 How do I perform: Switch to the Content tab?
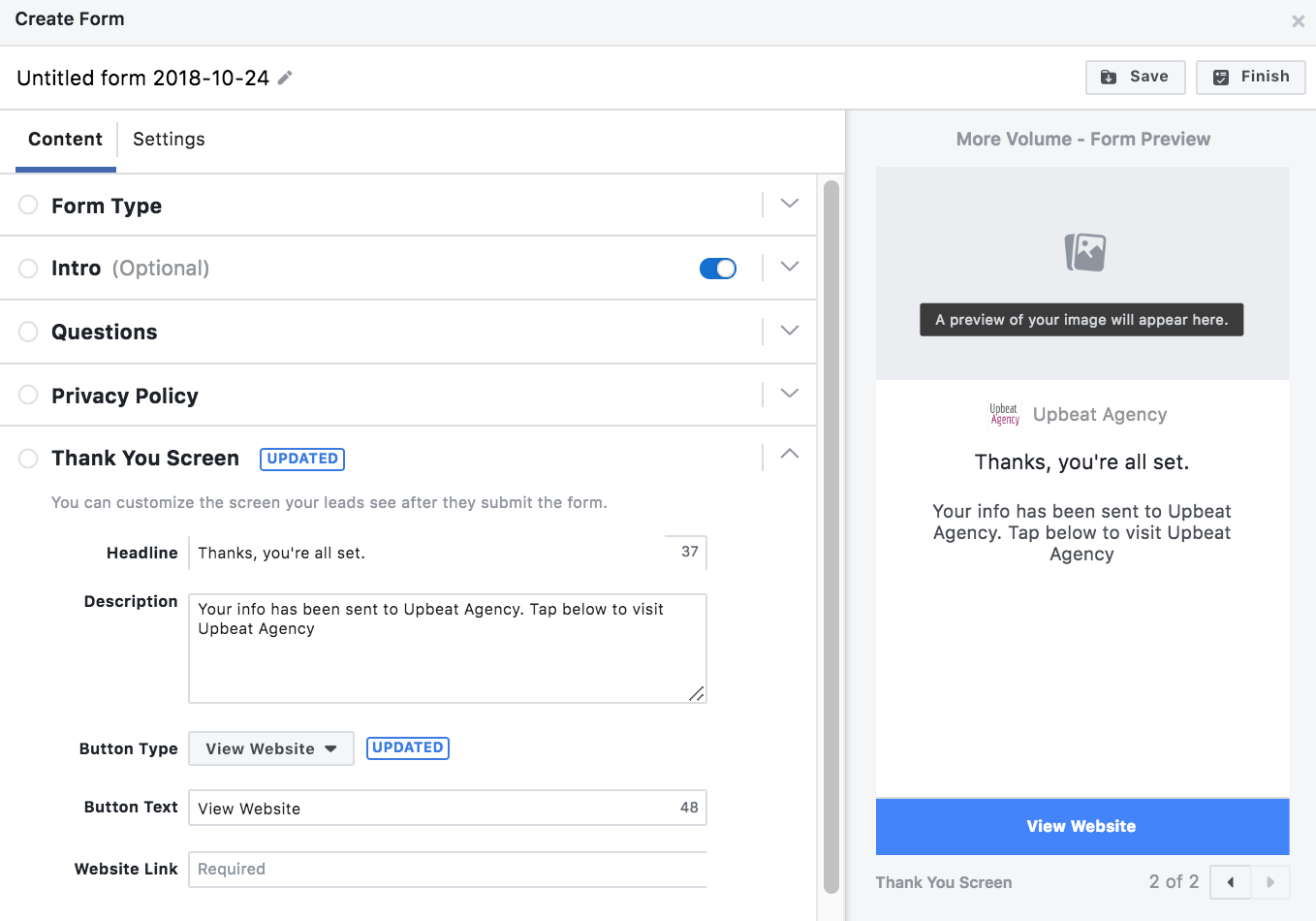click(65, 140)
